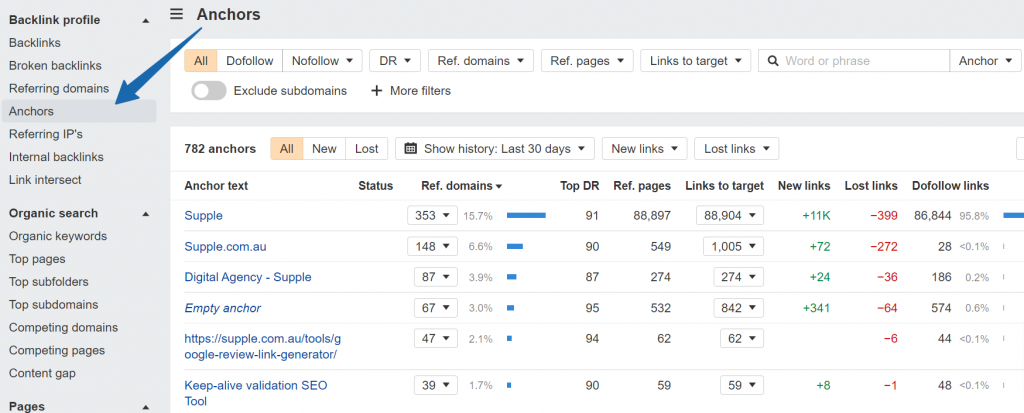Select Anchors in the sidebar
This screenshot has width=1024, height=413.
79,111
